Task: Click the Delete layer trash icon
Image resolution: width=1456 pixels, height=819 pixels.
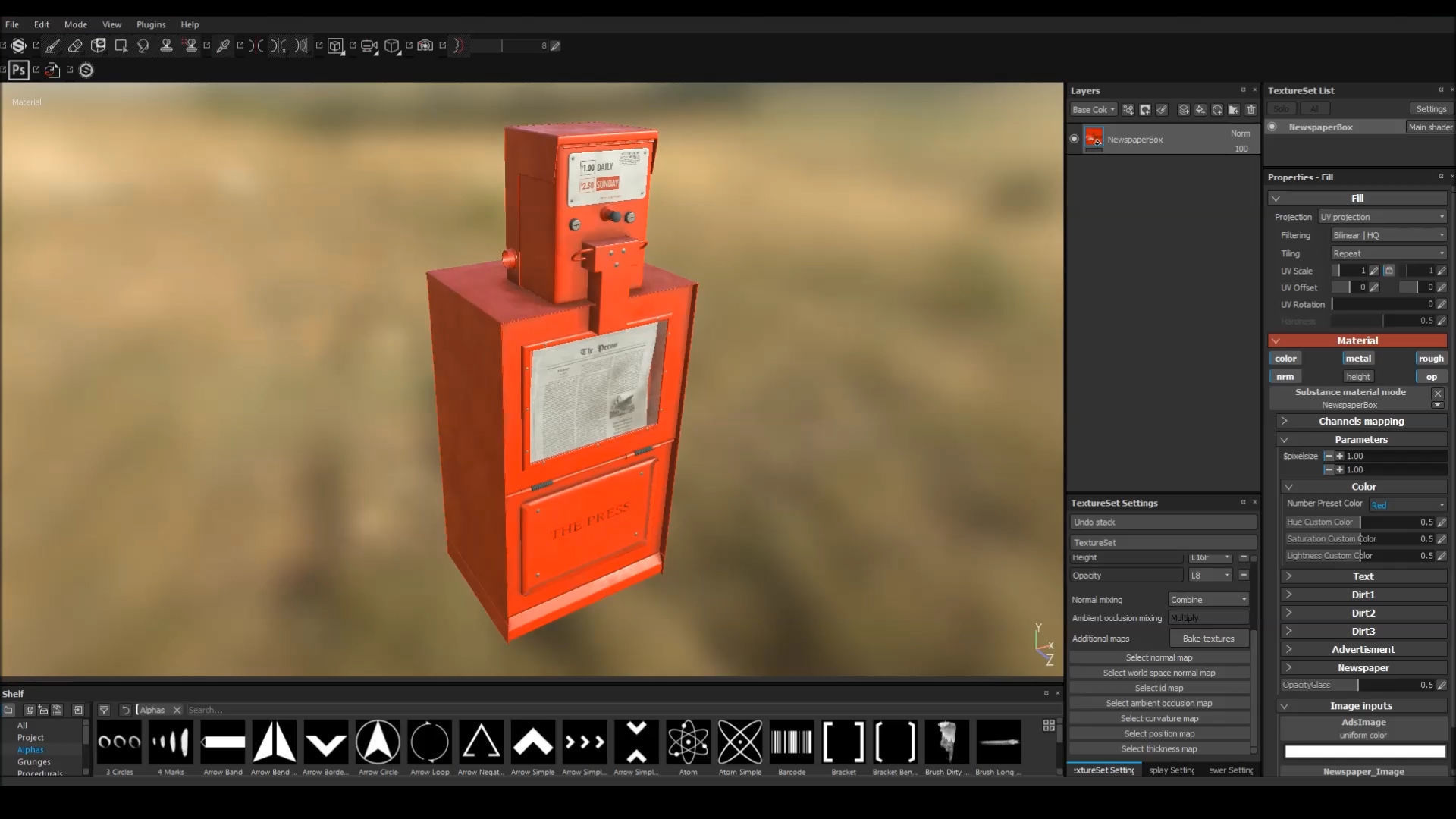Action: click(1250, 110)
